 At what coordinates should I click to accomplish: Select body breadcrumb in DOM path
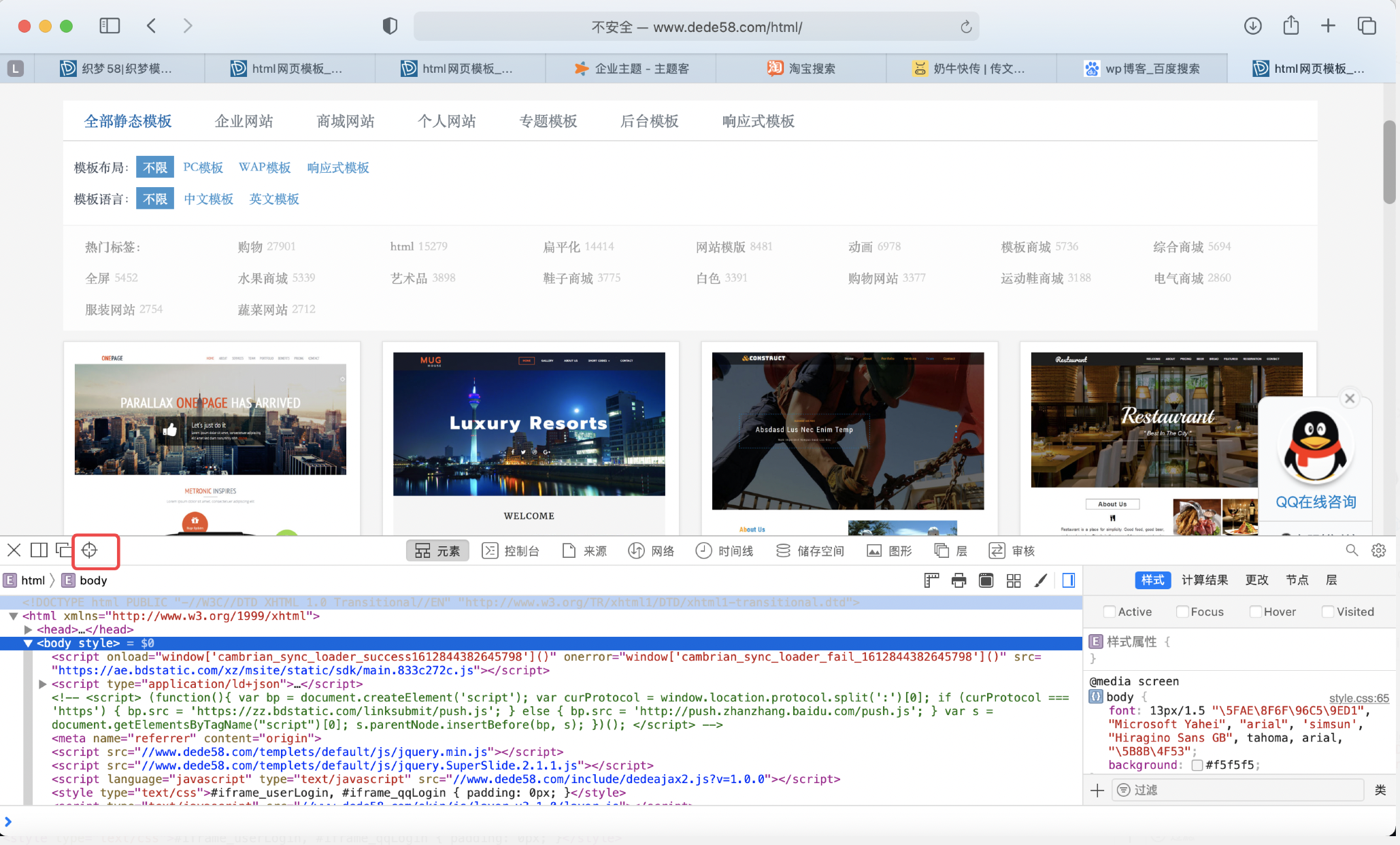coord(85,580)
